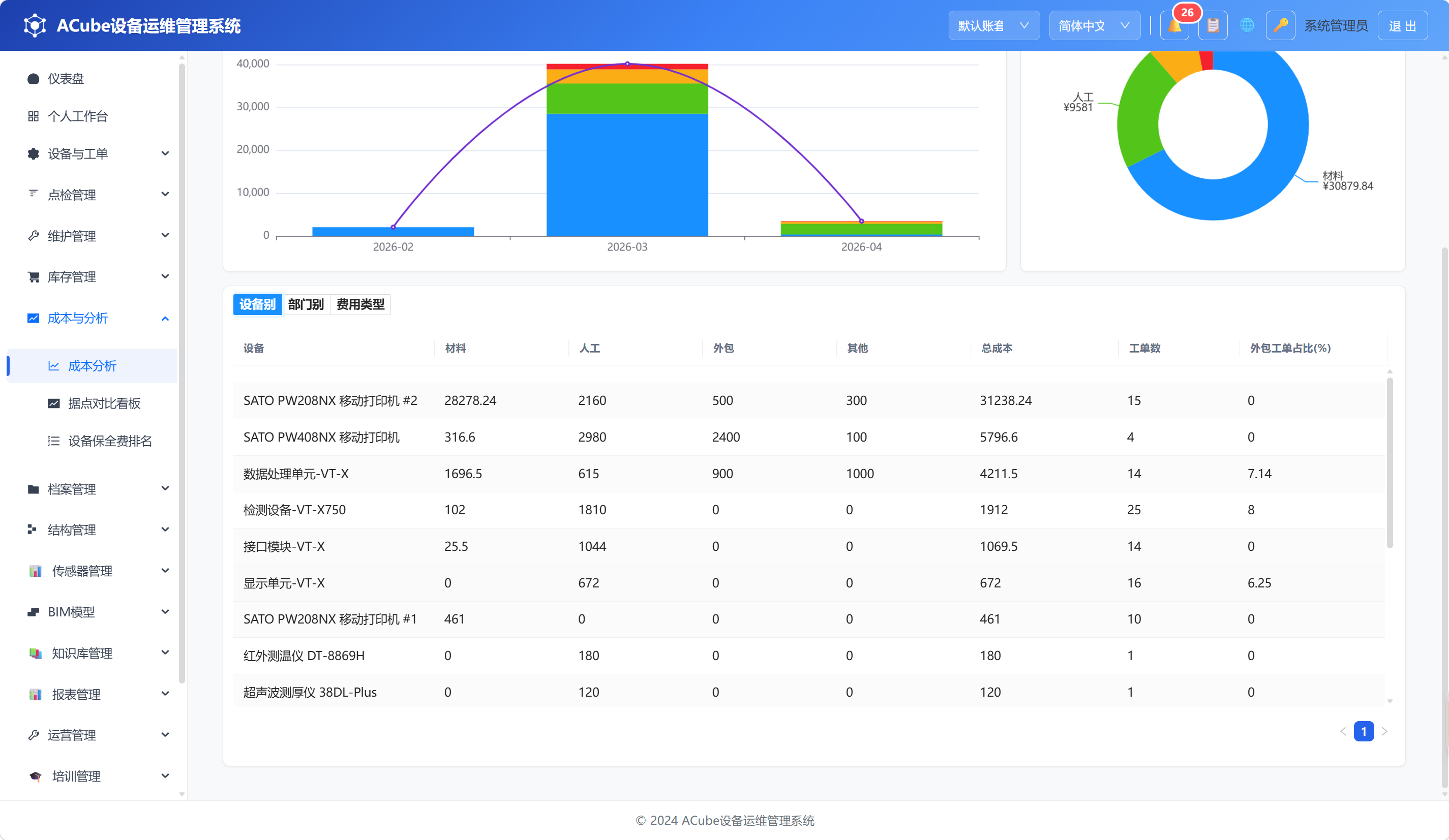
Task: Open the notification bell with 26 alerts
Action: (x=1174, y=26)
